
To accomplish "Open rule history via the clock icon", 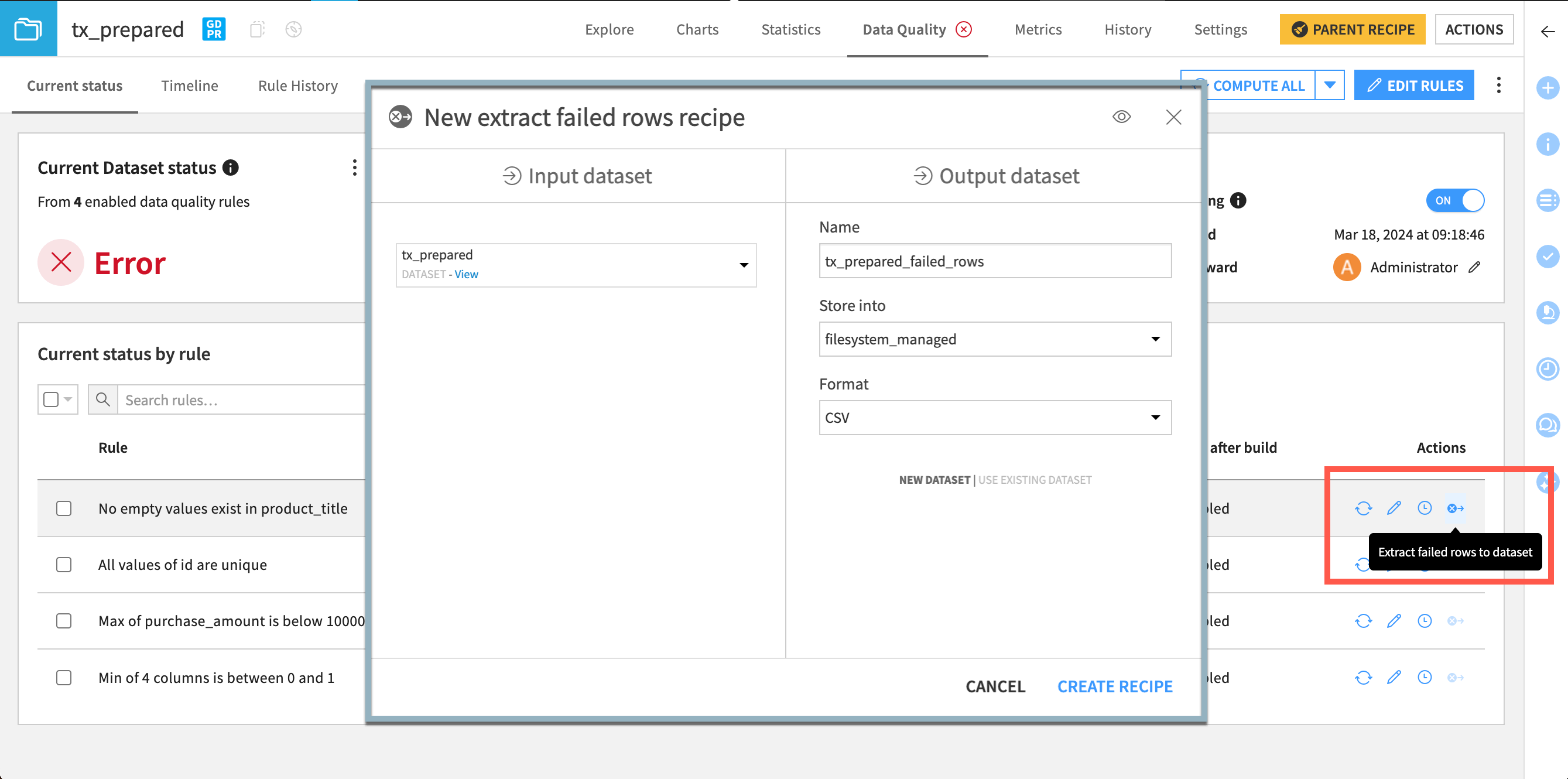I will [x=1425, y=507].
